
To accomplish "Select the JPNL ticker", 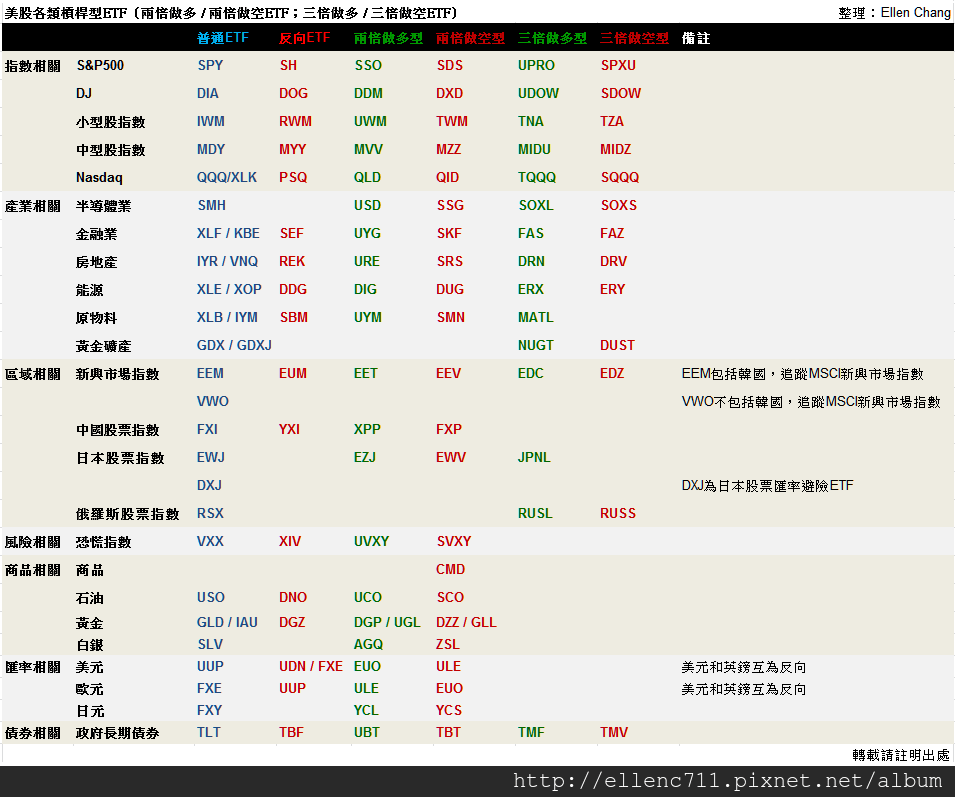I will coord(534,457).
